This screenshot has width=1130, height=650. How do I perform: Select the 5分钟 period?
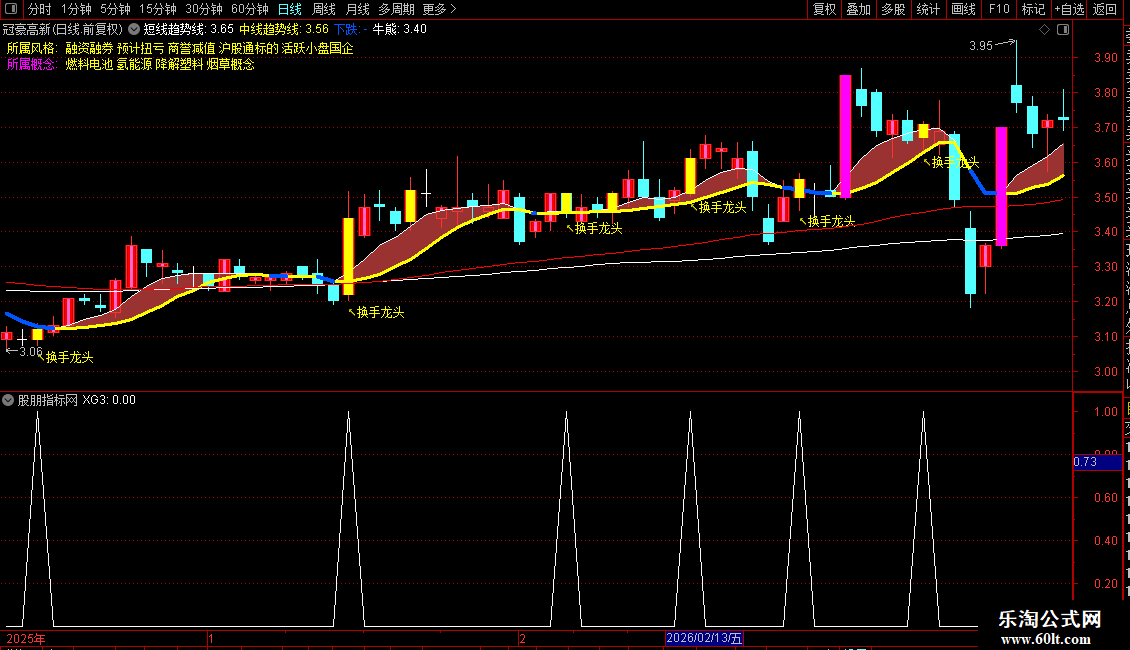point(115,9)
